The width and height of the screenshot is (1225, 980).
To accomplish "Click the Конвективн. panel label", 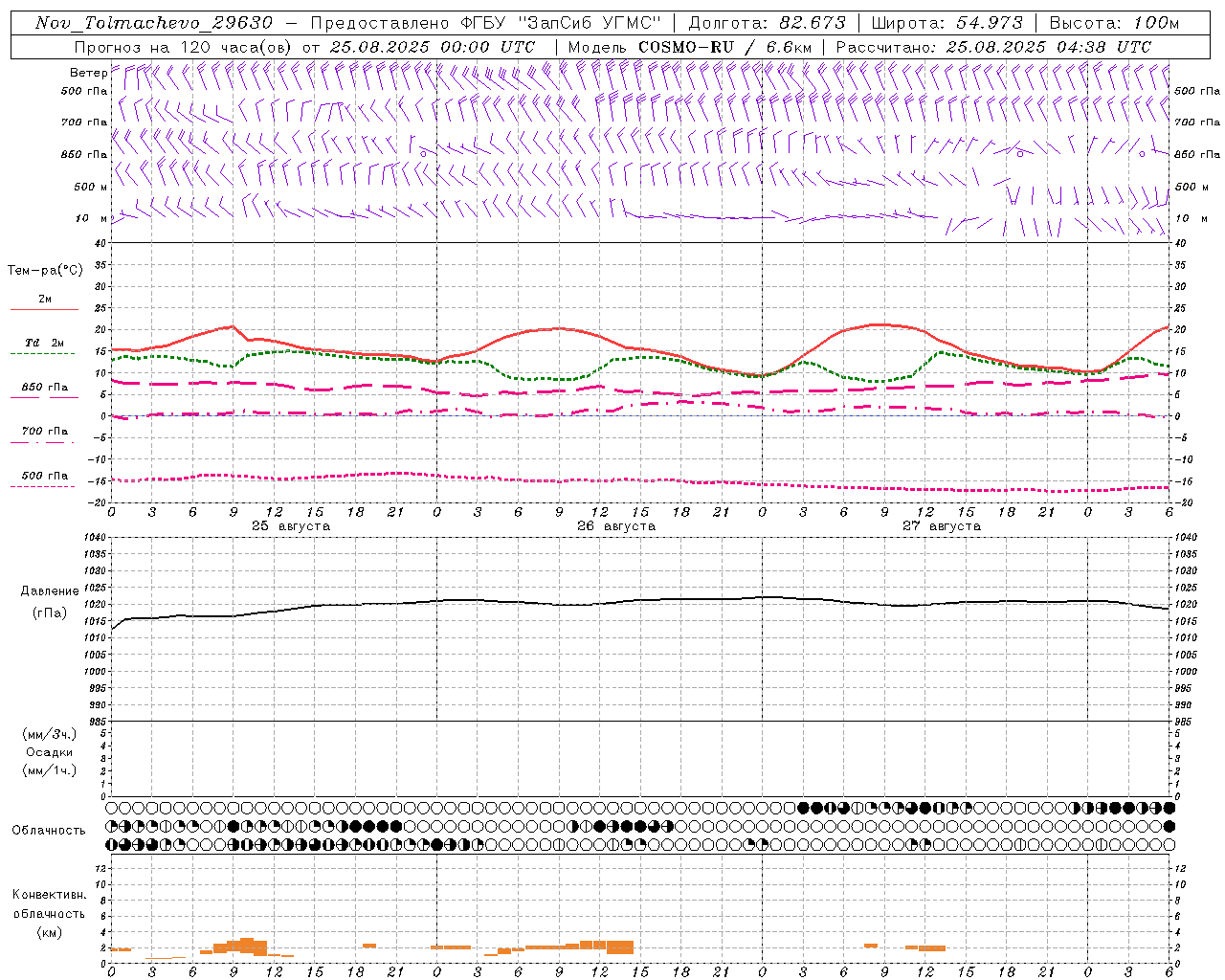I will pos(49,895).
